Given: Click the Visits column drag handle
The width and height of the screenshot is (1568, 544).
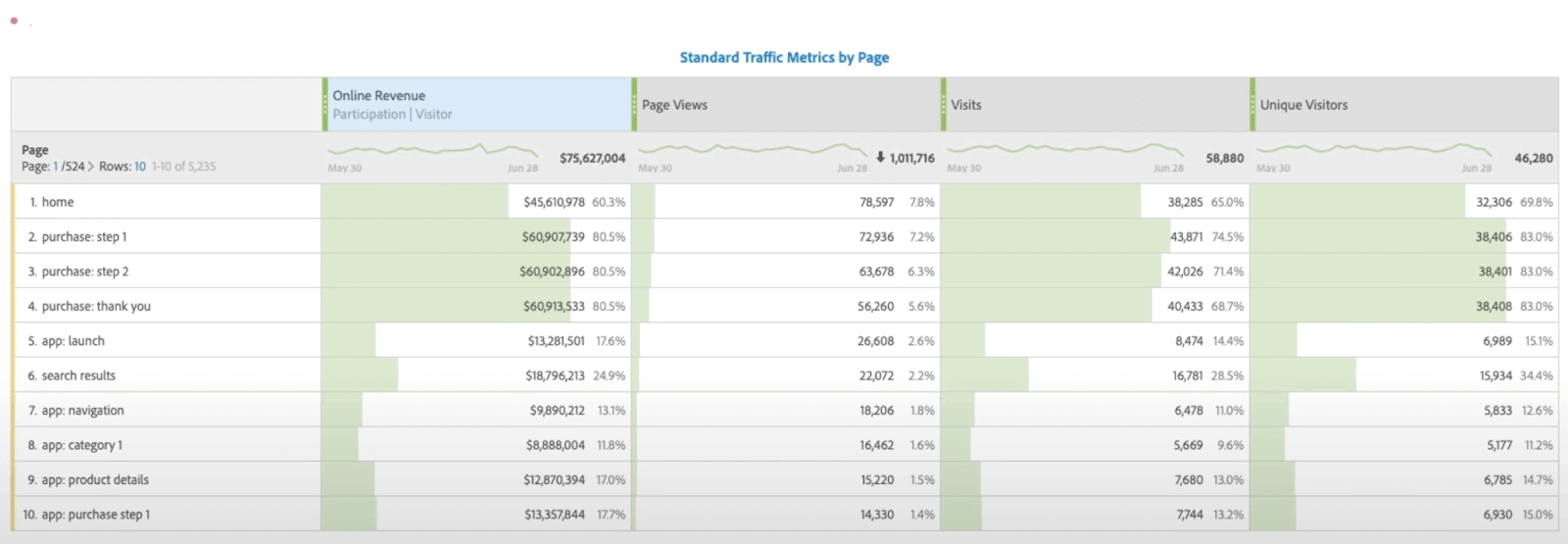Looking at the screenshot, I should (944, 105).
